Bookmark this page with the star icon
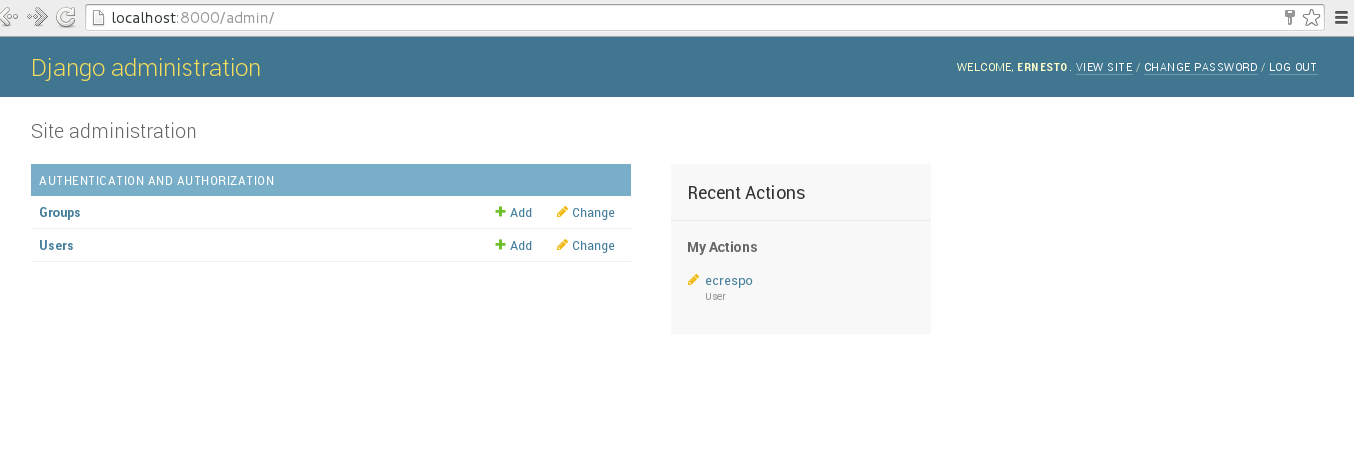The width and height of the screenshot is (1354, 461). coord(1311,17)
